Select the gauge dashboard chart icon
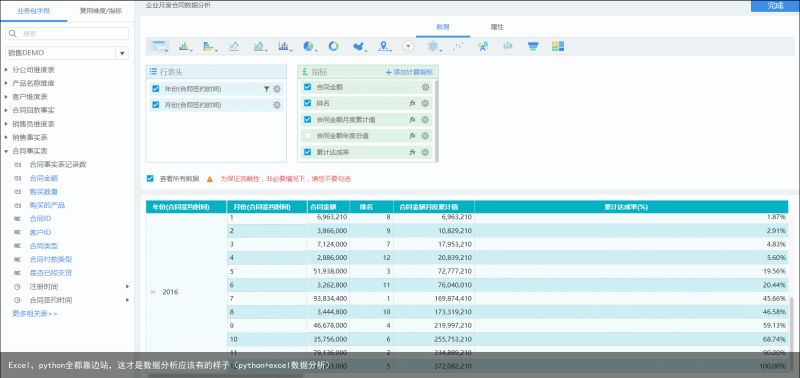The width and height of the screenshot is (800, 378). pos(408,46)
